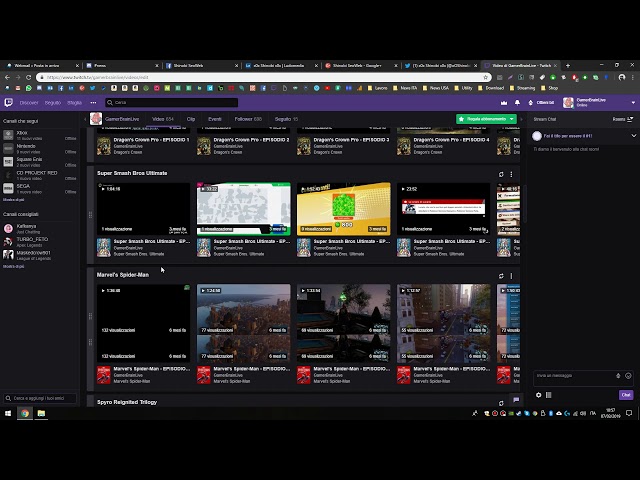Image resolution: width=640 pixels, height=480 pixels.
Task: Collapse the chat panel with the right chevron
Action: point(521,119)
